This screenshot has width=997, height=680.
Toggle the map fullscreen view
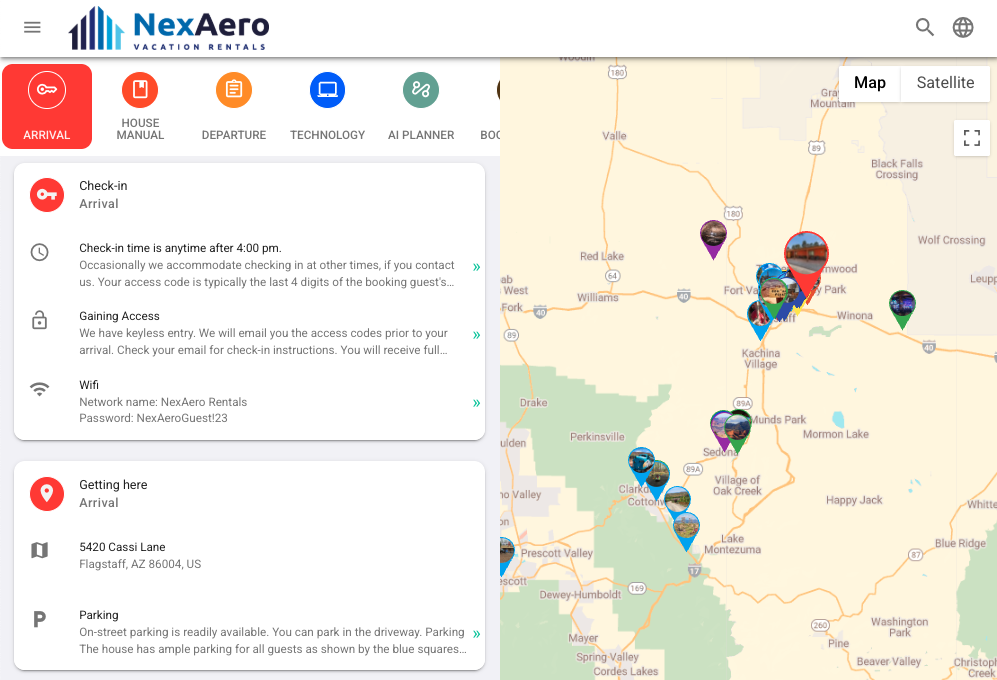tap(971, 138)
